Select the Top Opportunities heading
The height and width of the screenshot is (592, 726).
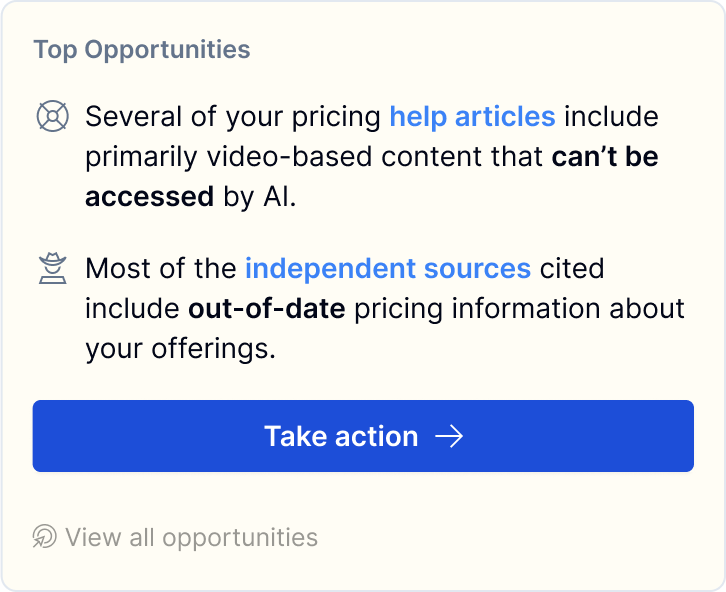(x=142, y=50)
